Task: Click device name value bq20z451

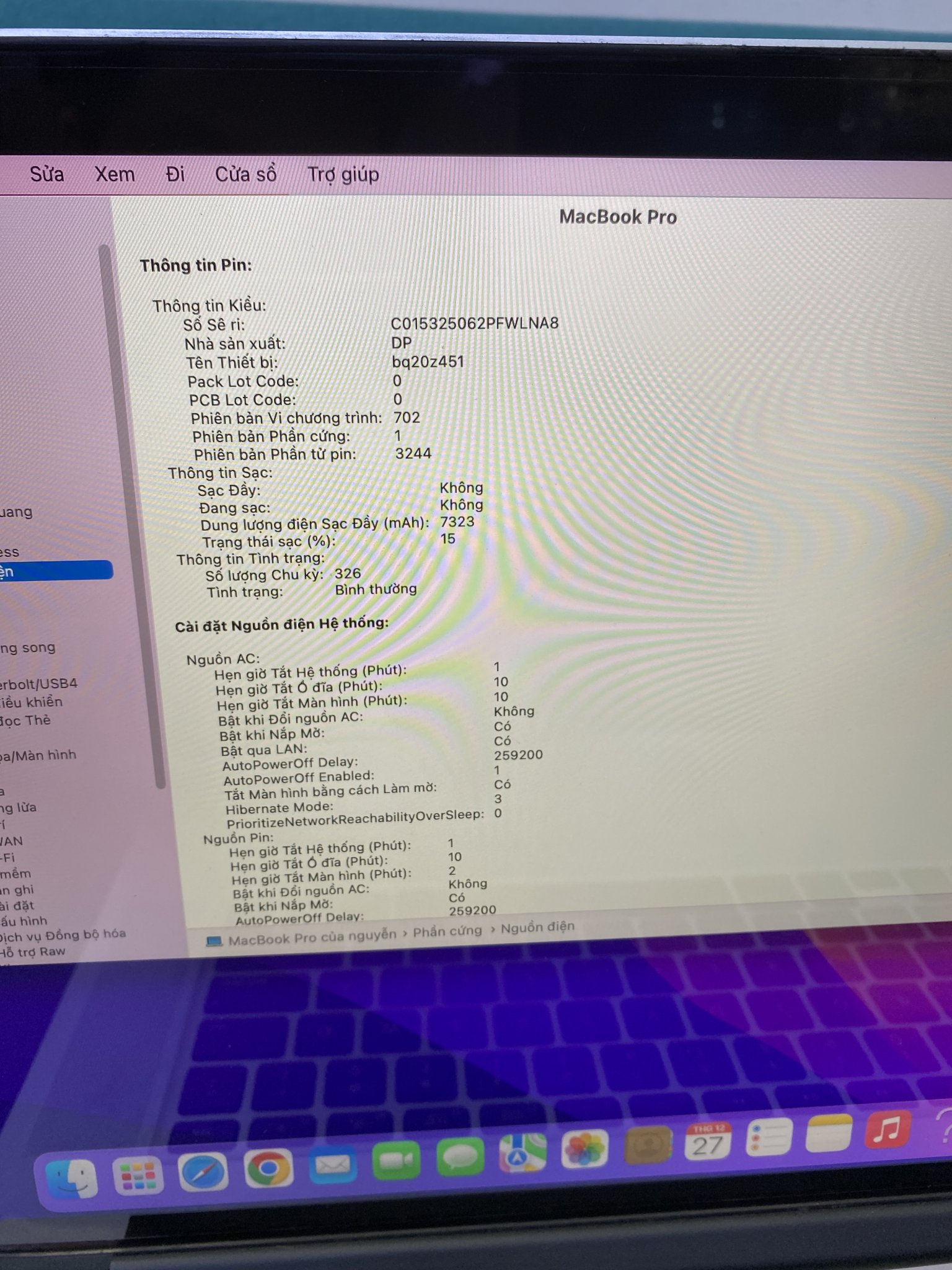Action: click(428, 362)
